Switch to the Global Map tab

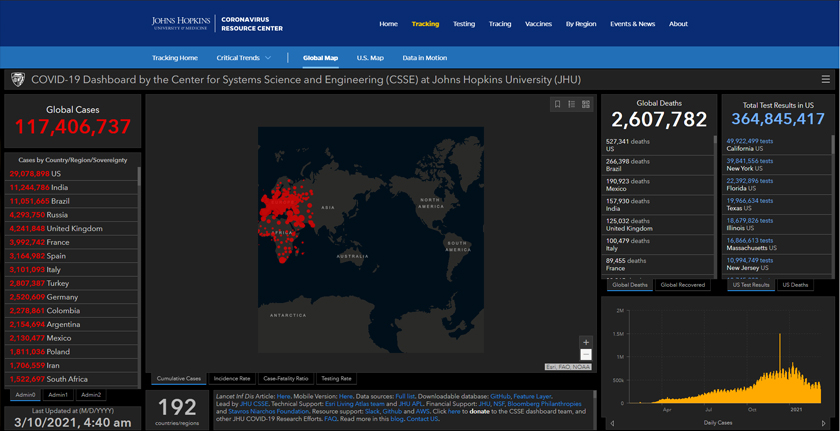pos(320,58)
